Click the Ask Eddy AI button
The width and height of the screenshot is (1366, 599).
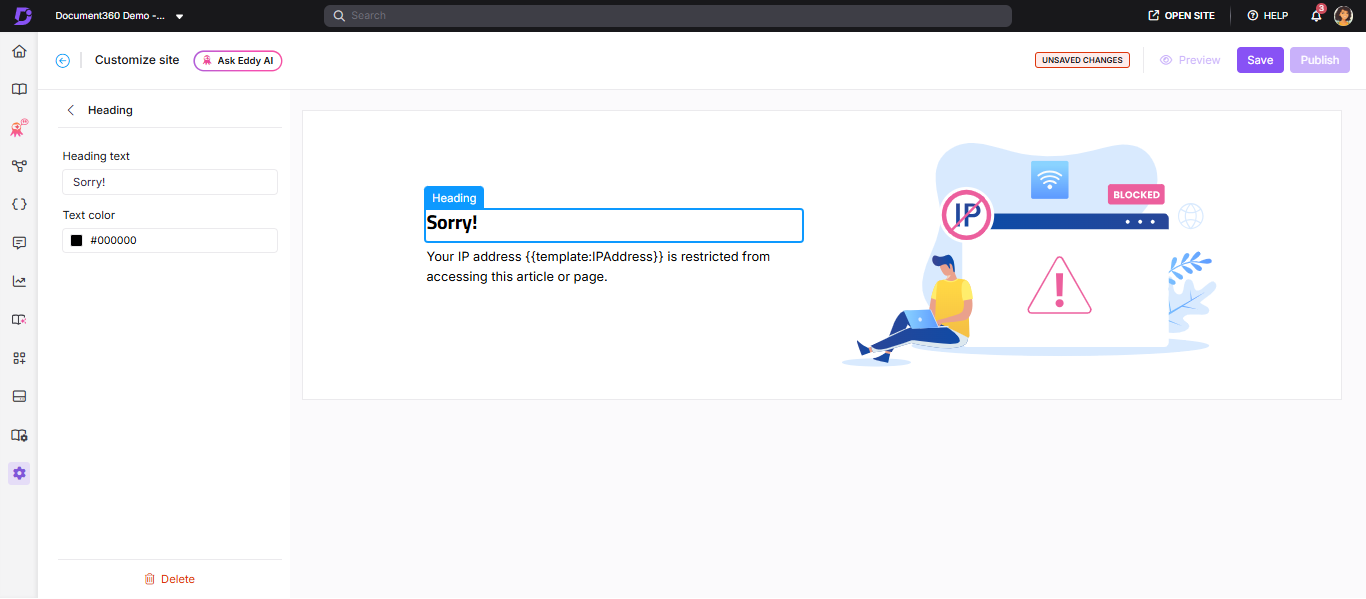tap(238, 61)
